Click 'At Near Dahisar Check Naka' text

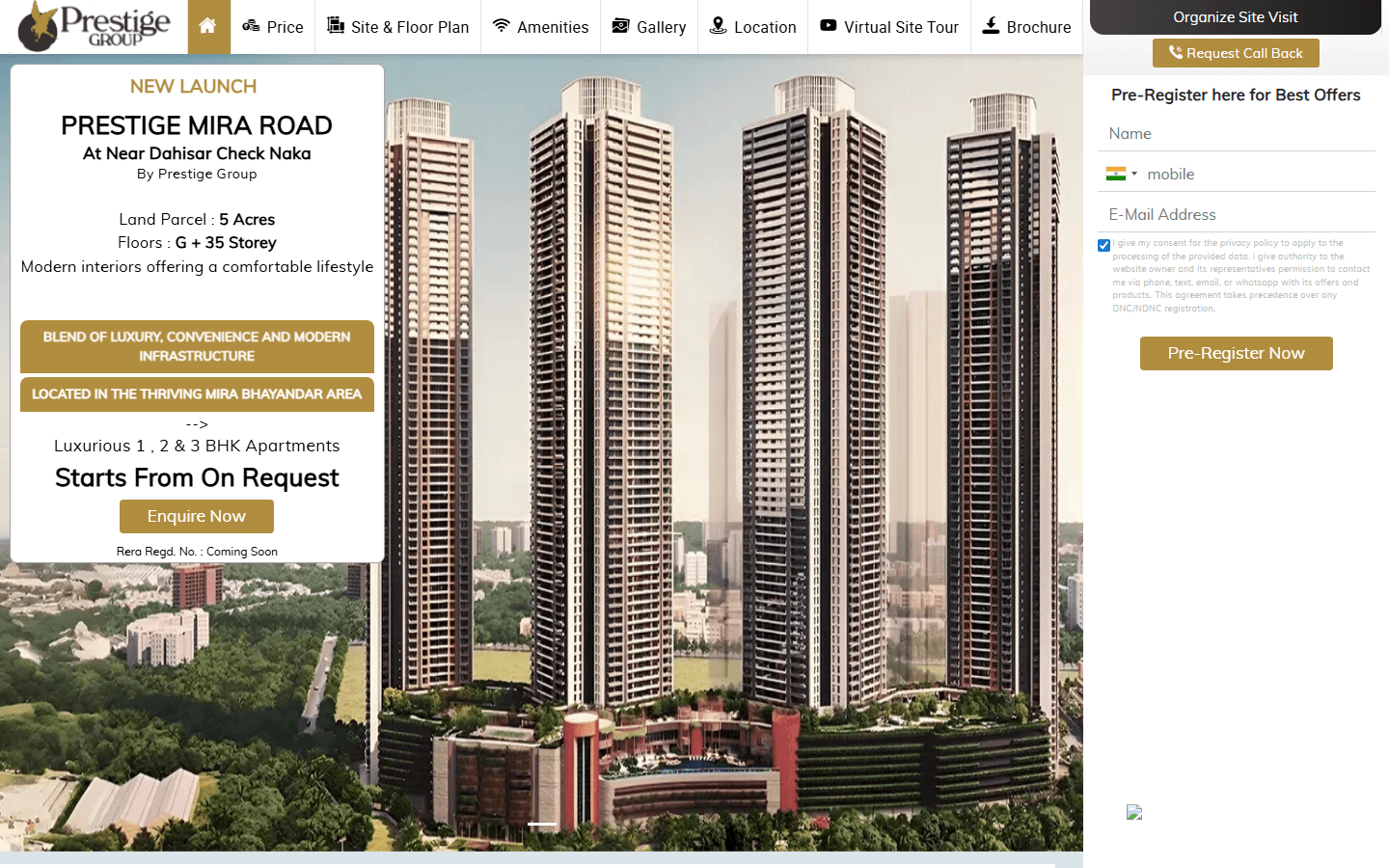click(197, 153)
